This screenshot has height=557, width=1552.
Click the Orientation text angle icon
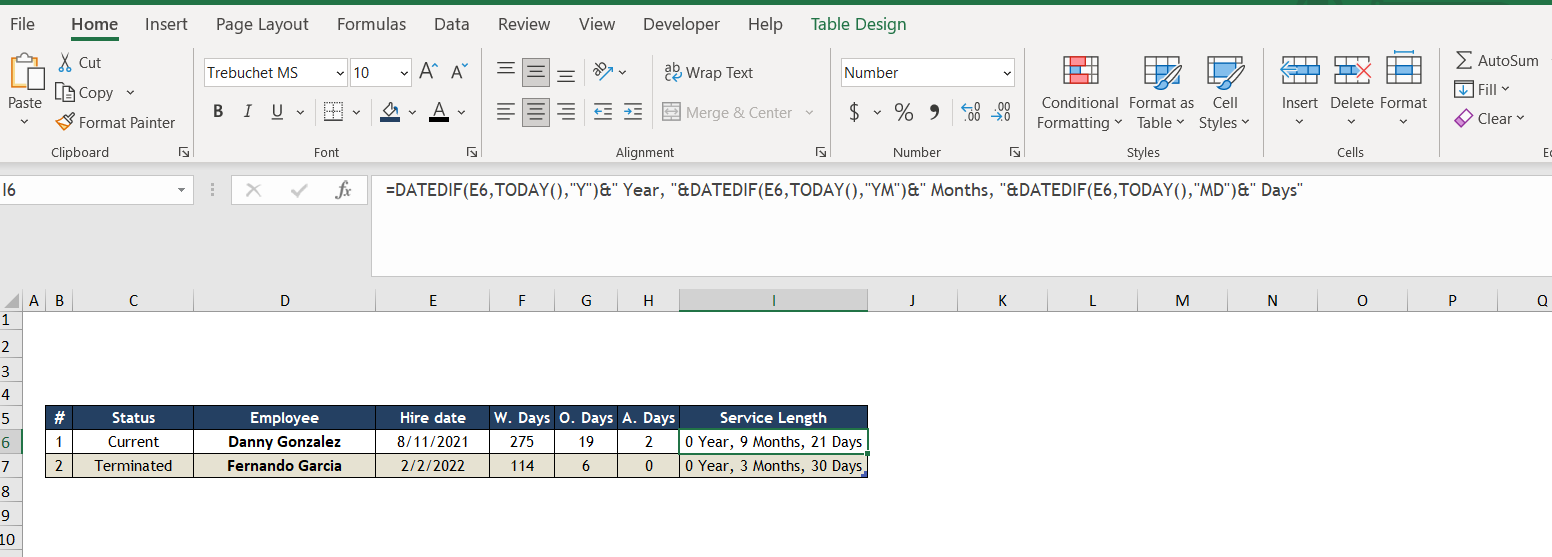tap(602, 71)
